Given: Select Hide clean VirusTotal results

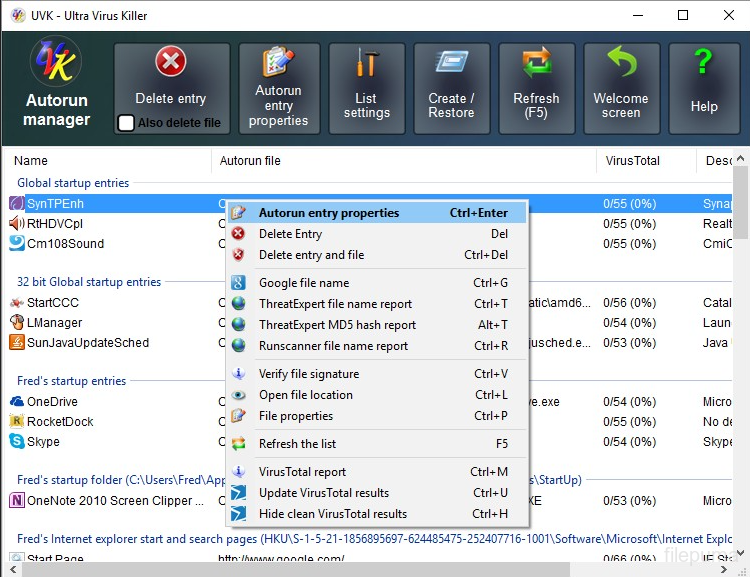Looking at the screenshot, I should tap(332, 514).
